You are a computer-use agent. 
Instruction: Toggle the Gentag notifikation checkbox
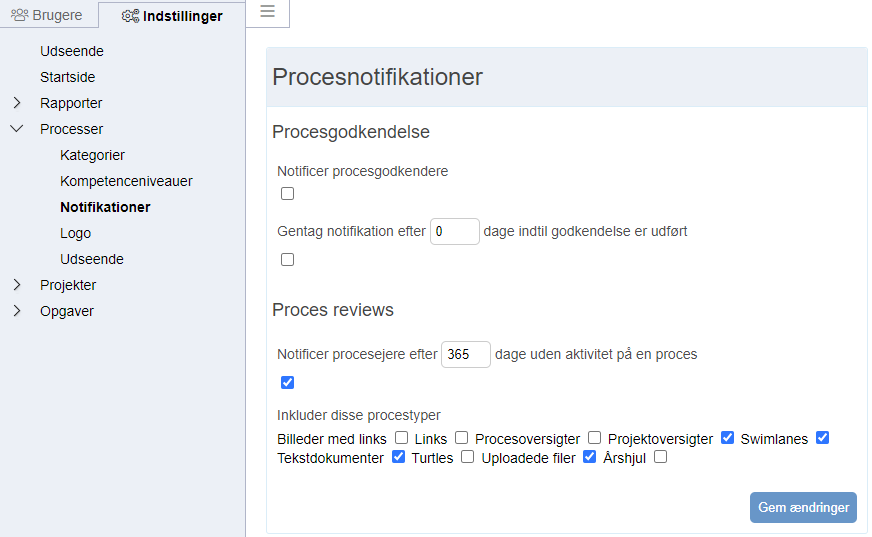coord(288,260)
